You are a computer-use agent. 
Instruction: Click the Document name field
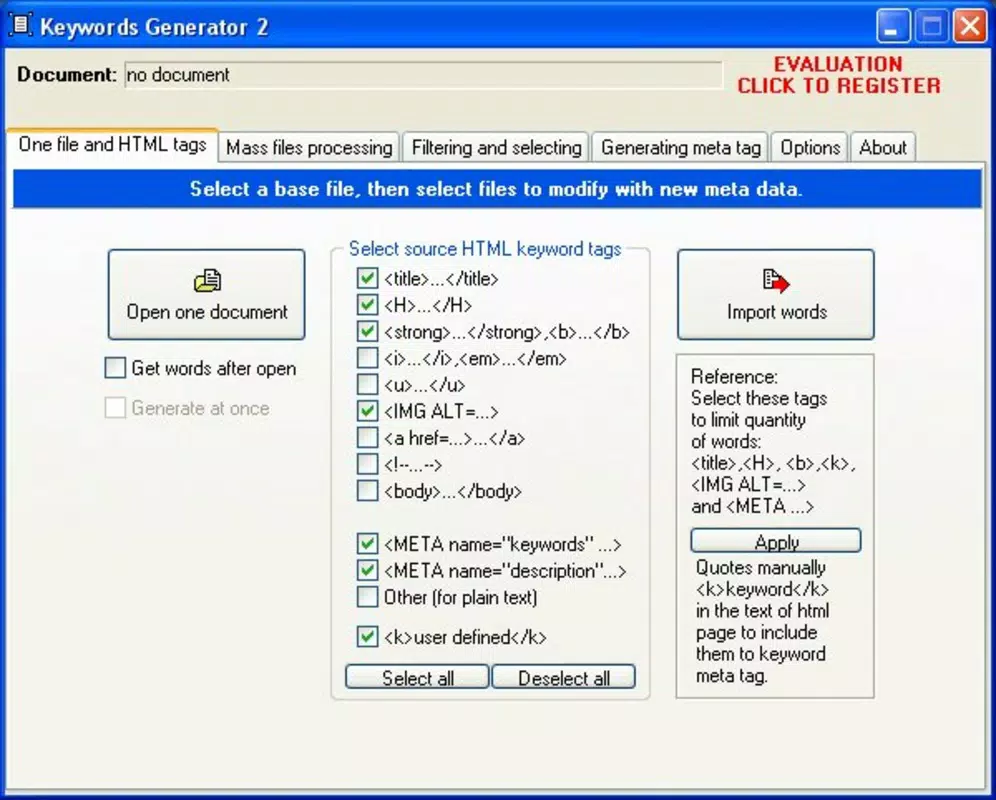pos(424,75)
